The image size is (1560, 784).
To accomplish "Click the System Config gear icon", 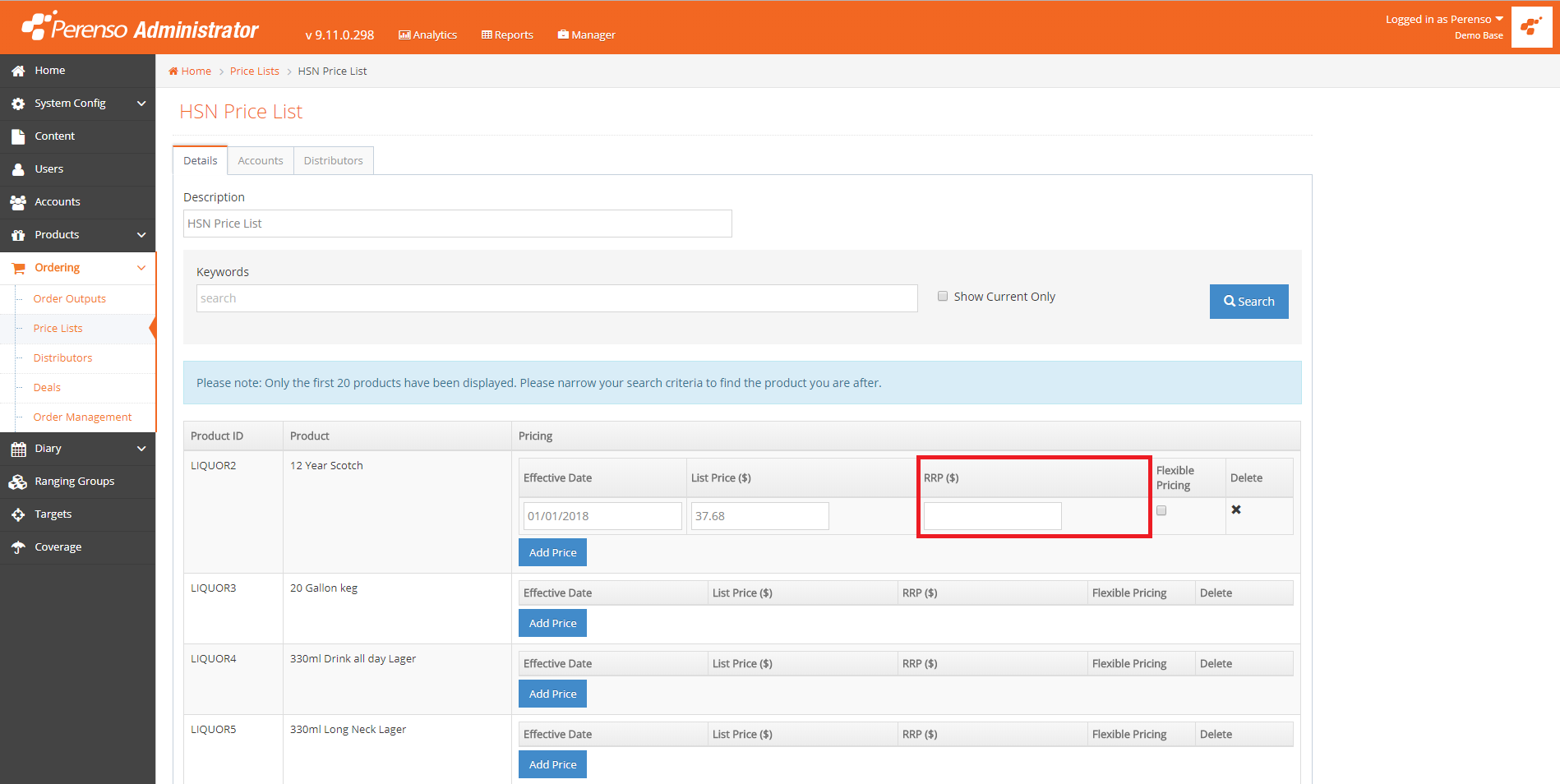I will (18, 104).
